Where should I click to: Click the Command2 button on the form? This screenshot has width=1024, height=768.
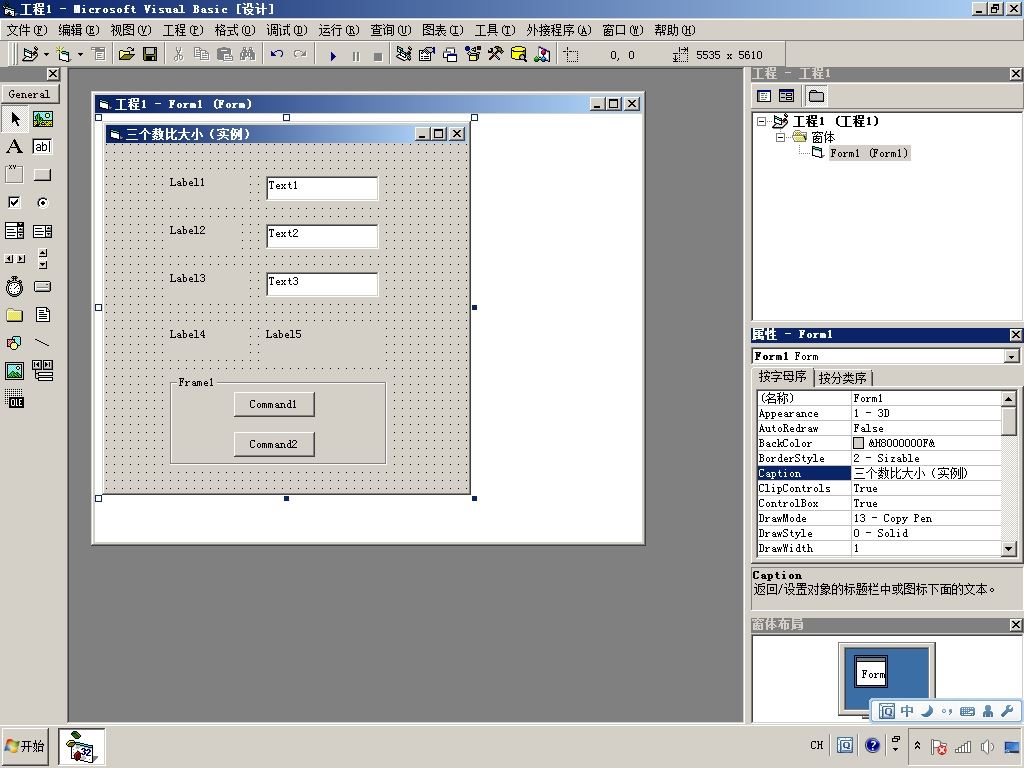click(274, 444)
